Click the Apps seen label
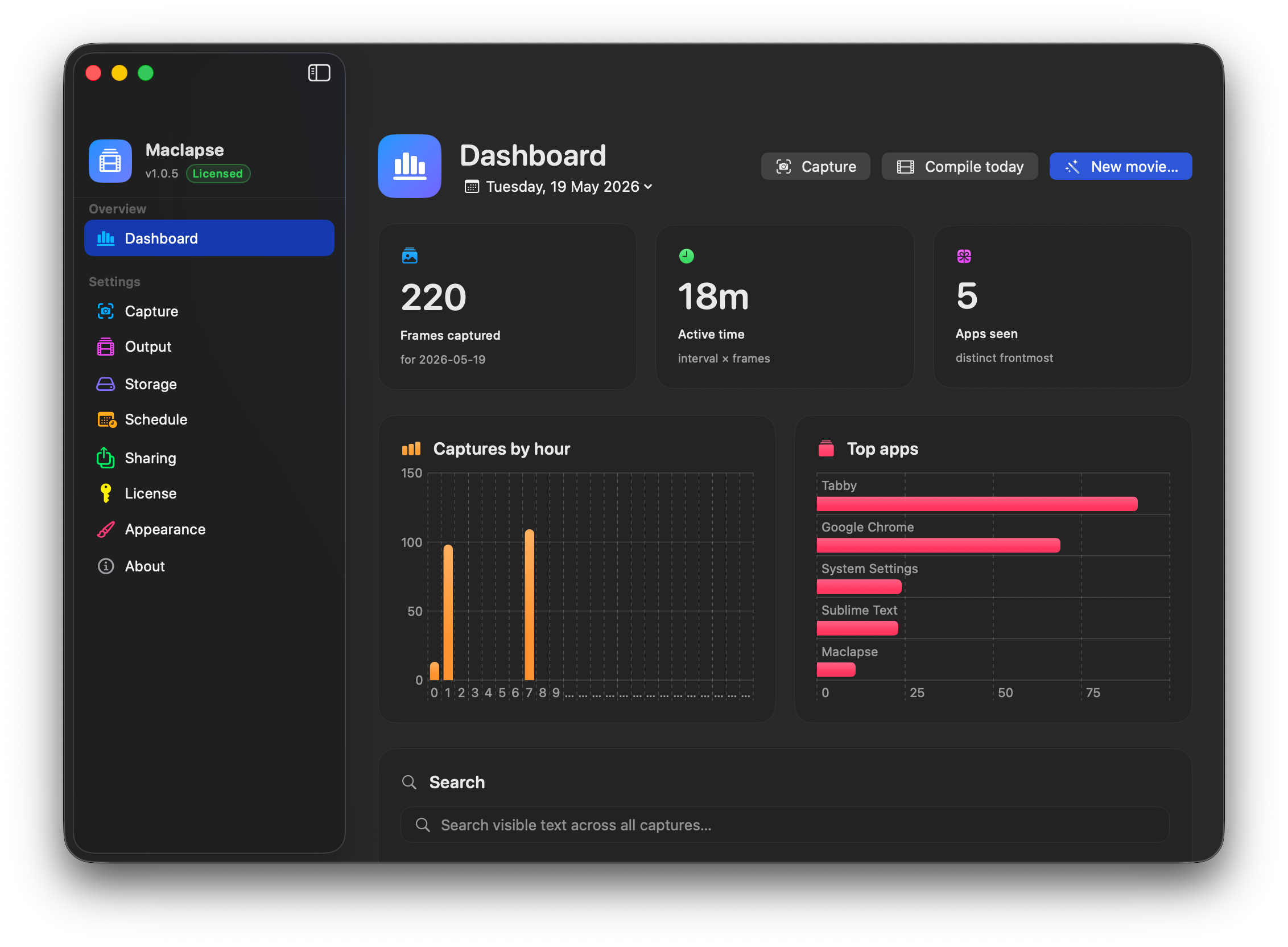 coord(986,333)
